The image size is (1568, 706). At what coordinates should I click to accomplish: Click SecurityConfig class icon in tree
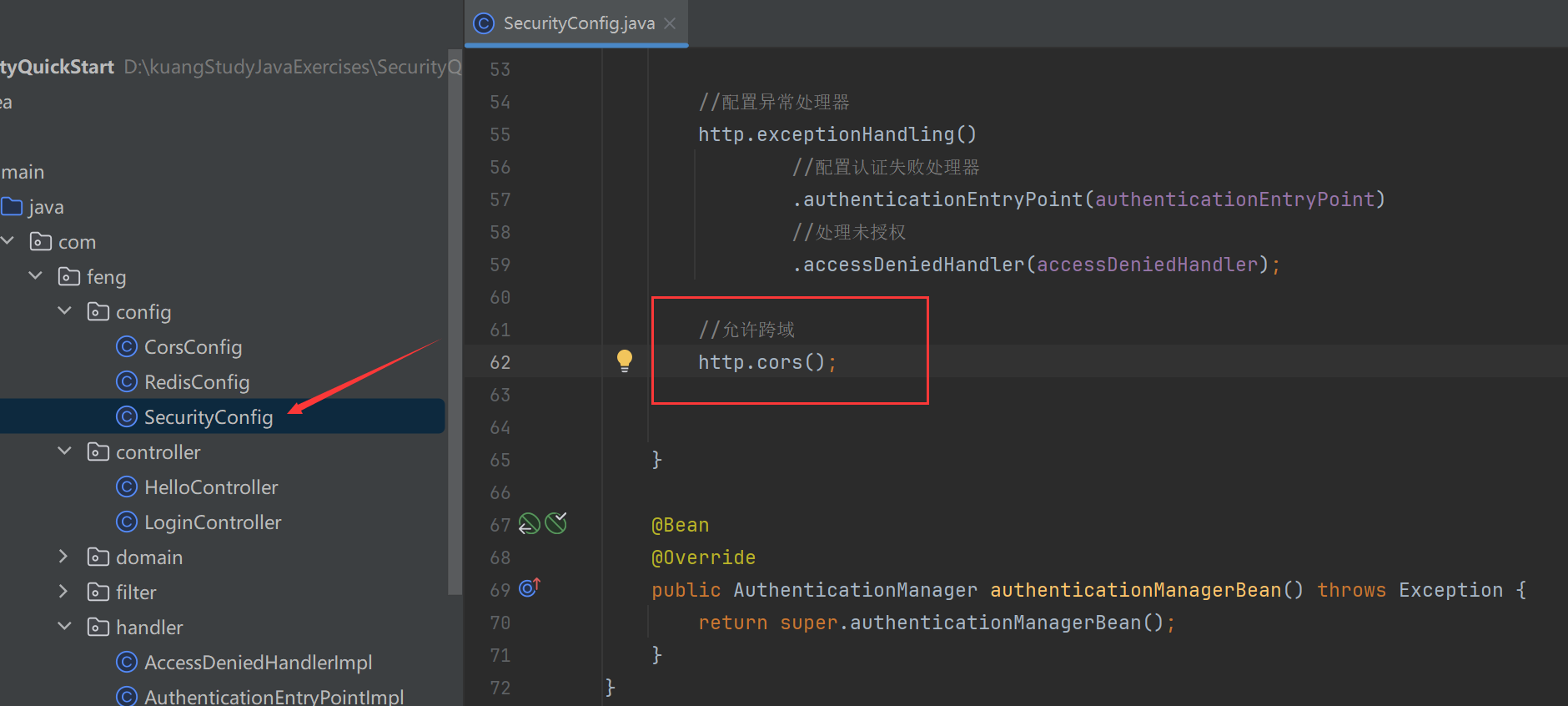127,416
